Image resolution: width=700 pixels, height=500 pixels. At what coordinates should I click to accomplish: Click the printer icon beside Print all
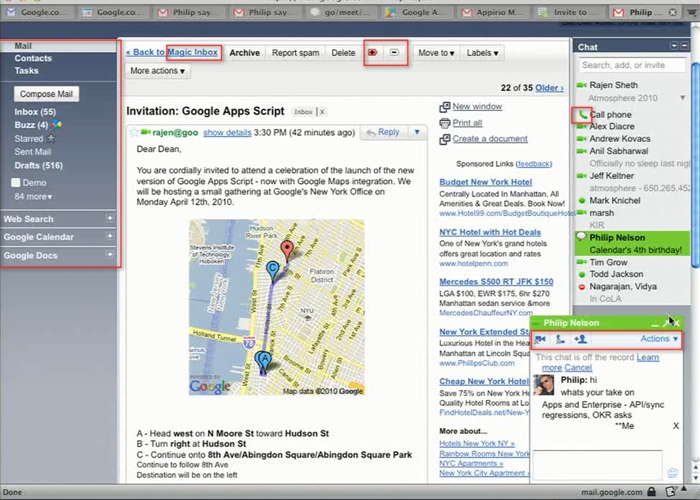(x=444, y=123)
